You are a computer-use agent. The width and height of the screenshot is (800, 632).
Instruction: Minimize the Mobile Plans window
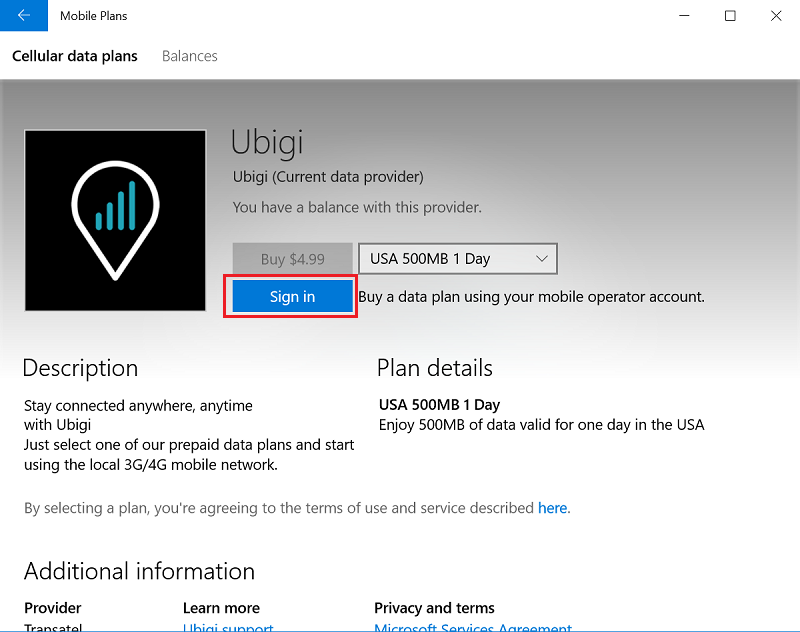684,16
